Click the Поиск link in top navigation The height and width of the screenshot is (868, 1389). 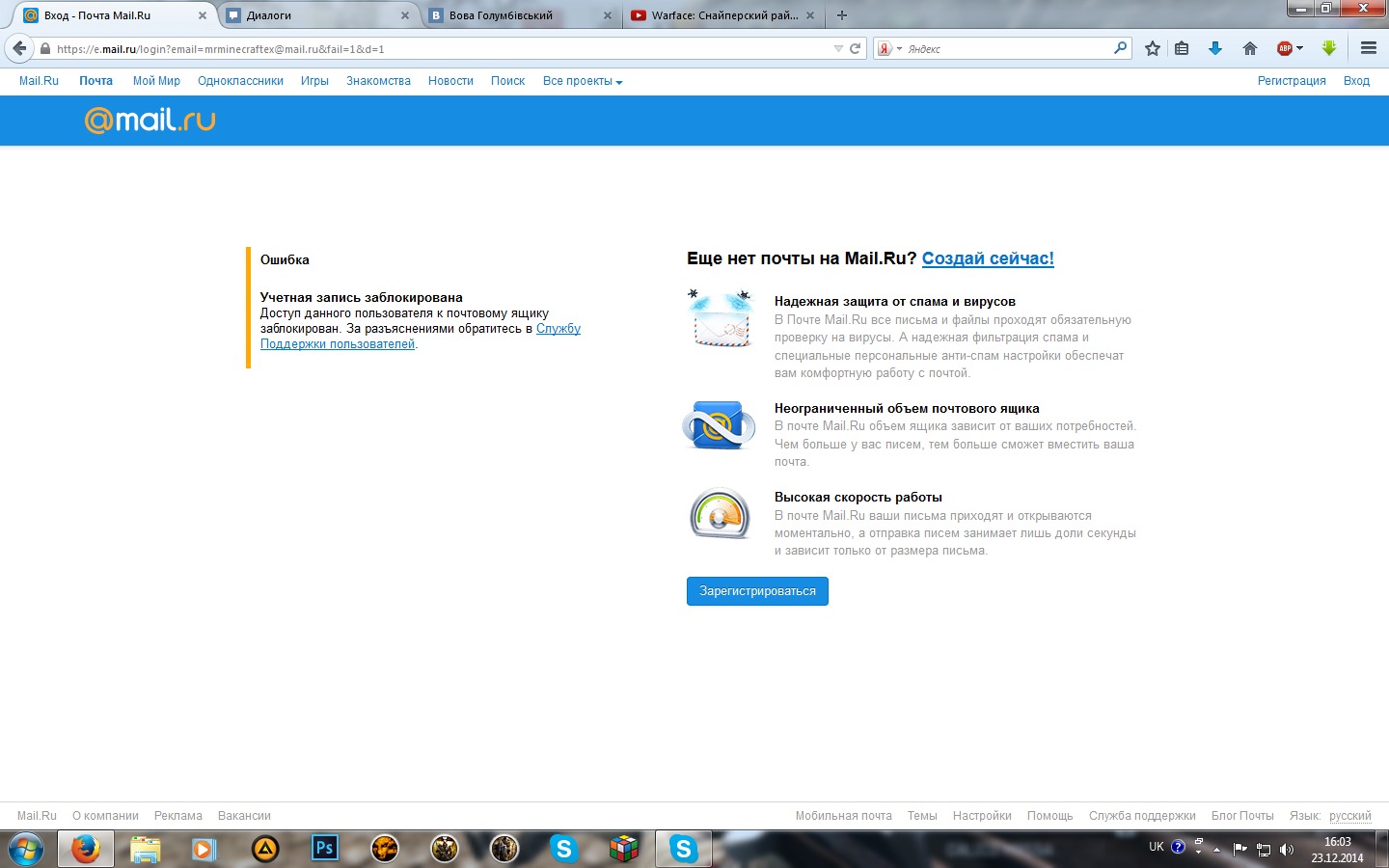pos(507,81)
